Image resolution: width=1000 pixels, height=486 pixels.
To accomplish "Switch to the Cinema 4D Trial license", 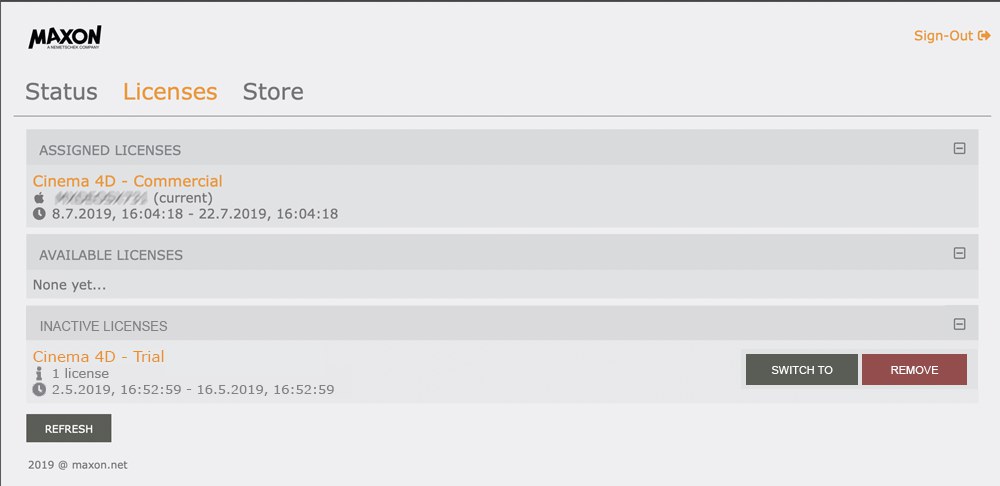I will [802, 370].
